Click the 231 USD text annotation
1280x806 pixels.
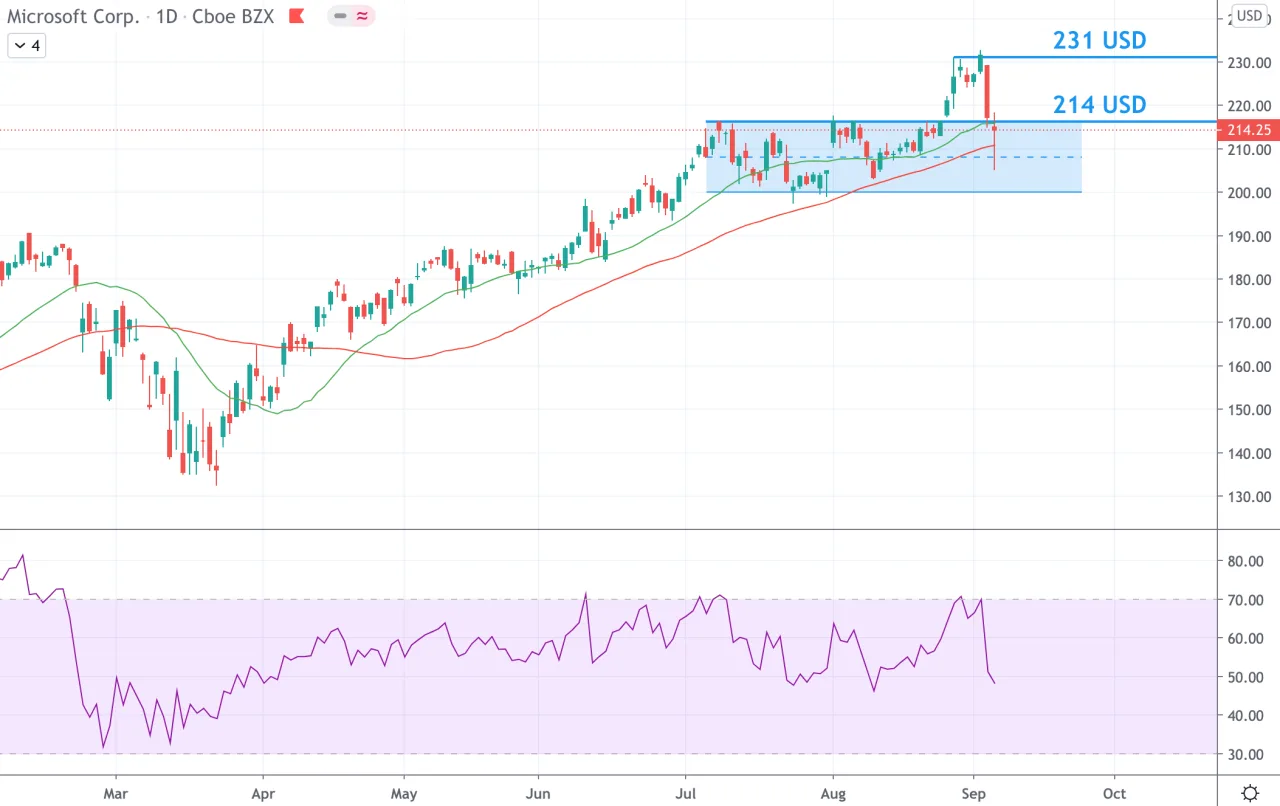[1099, 40]
